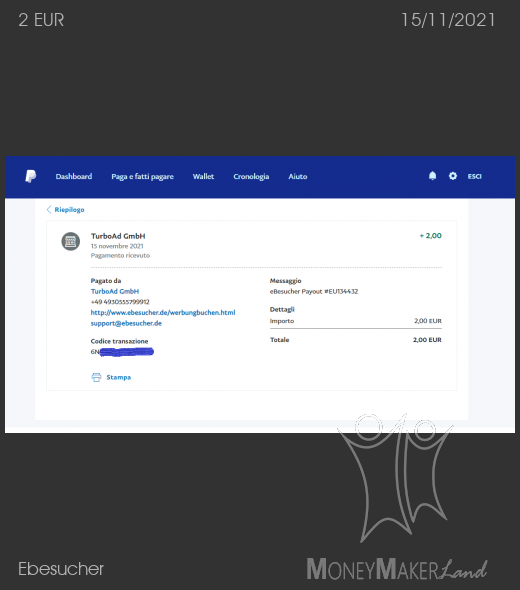Click the TurboAd GmbH transaction title
Screen dimensions: 520x590
coord(118,236)
